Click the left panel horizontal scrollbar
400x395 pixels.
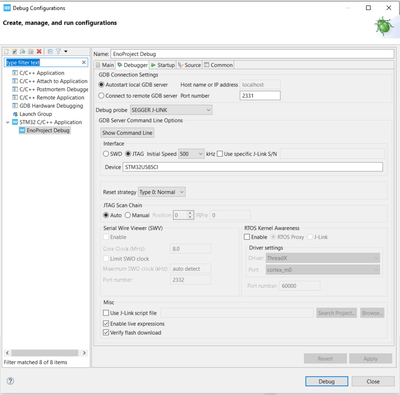pyautogui.click(x=45, y=353)
